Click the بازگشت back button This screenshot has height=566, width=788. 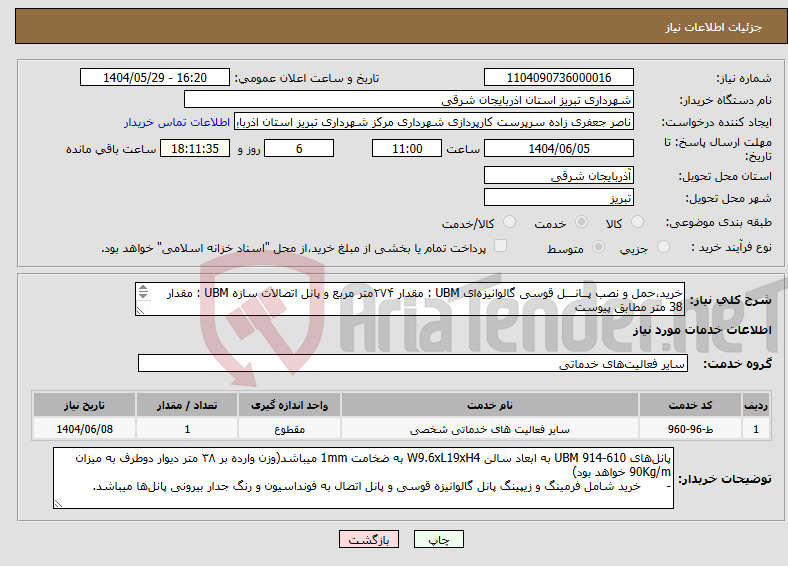click(x=369, y=539)
